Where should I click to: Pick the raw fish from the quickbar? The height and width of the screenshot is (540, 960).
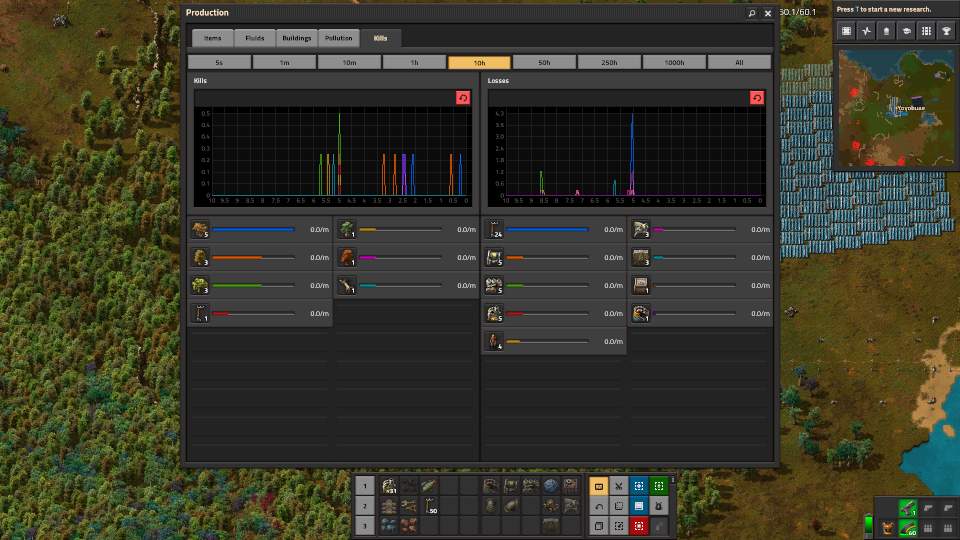tap(429, 486)
